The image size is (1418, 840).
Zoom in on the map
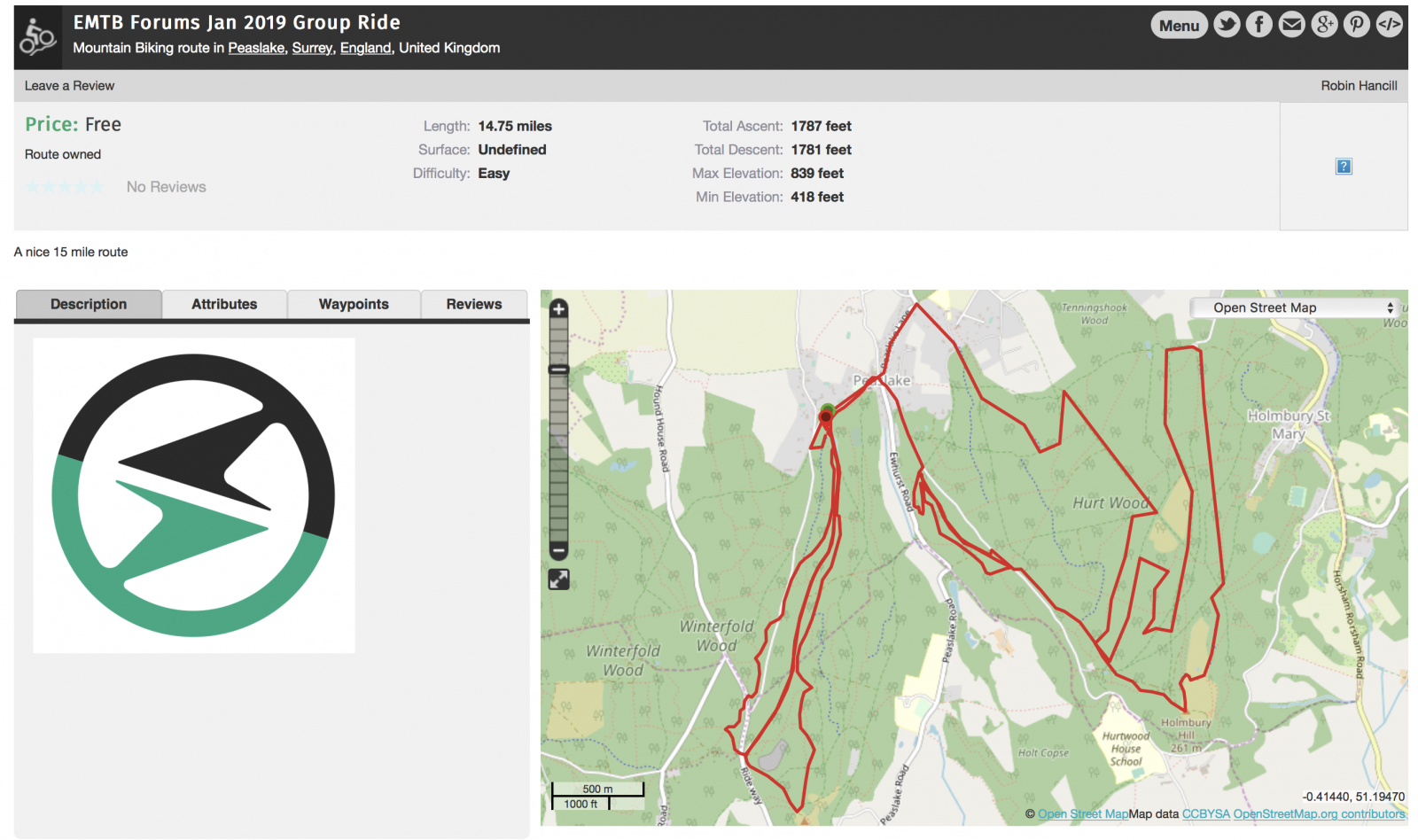[558, 309]
